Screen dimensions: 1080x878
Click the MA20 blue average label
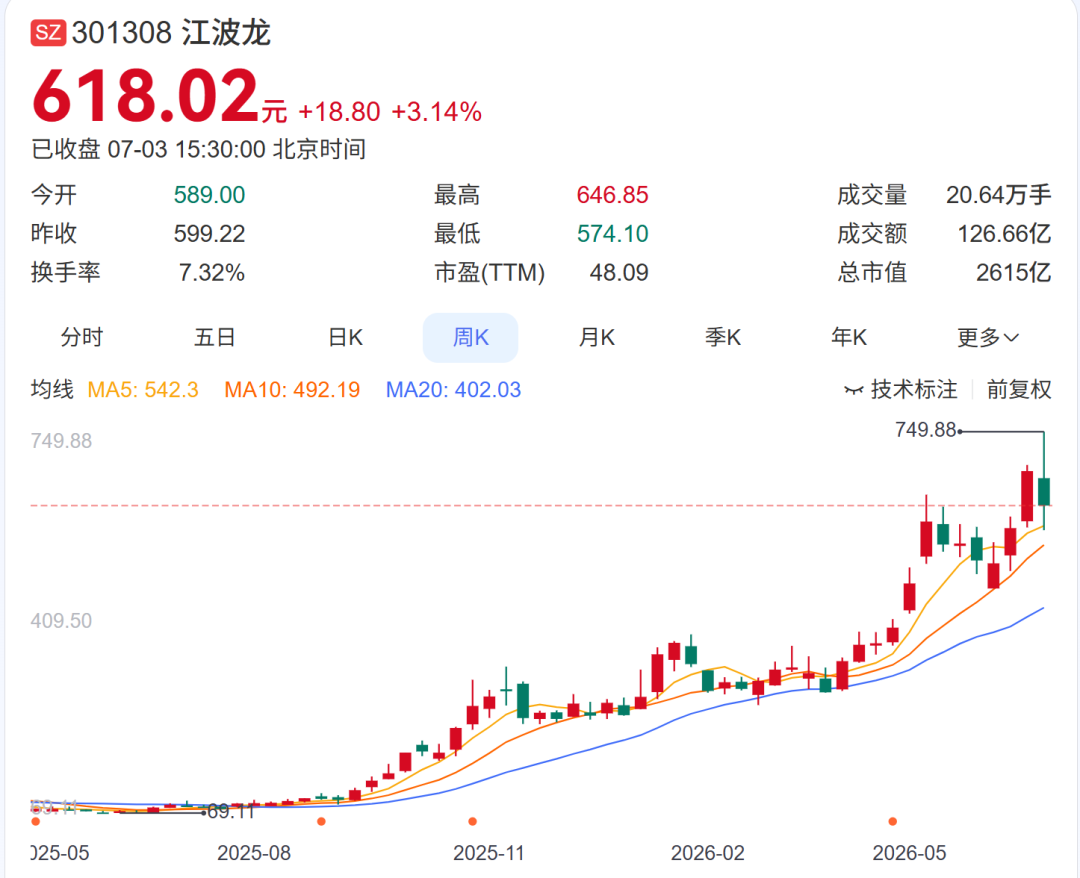point(453,390)
